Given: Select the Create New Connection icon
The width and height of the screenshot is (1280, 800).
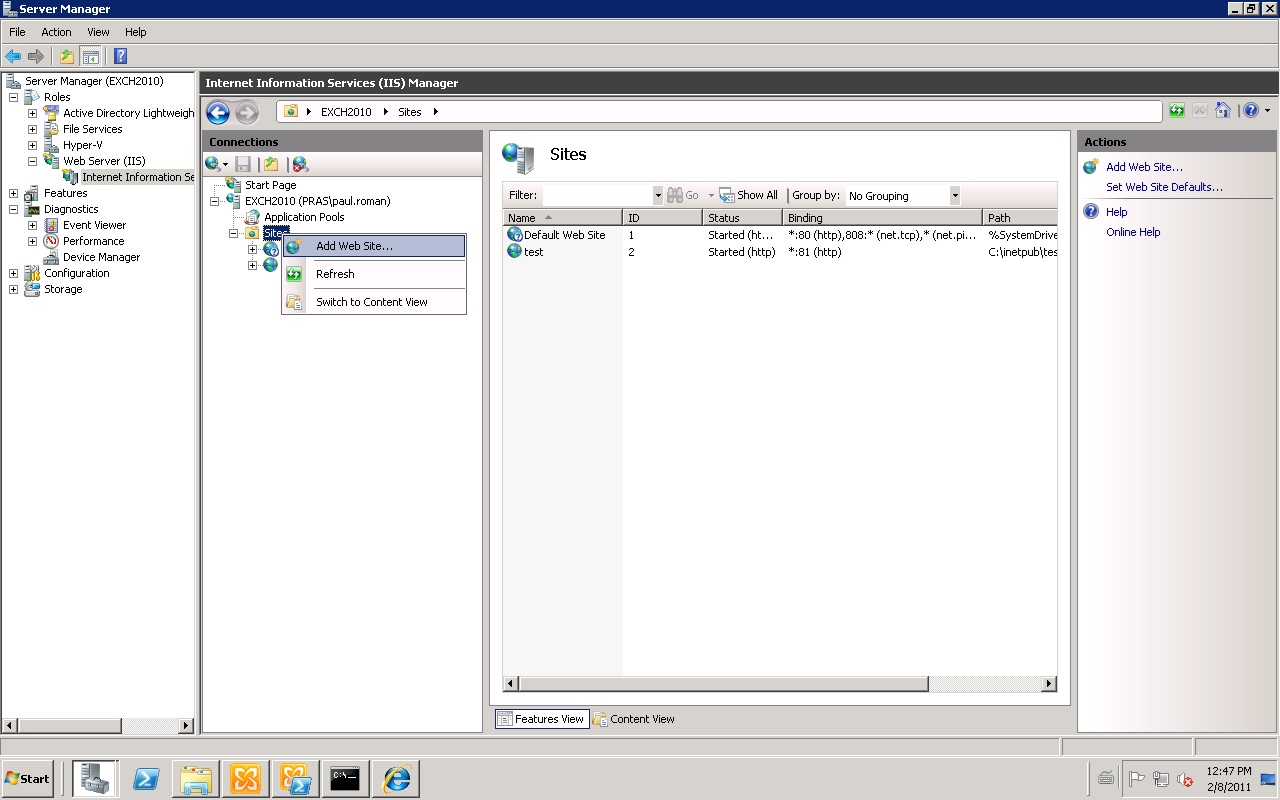Looking at the screenshot, I should click(x=213, y=164).
